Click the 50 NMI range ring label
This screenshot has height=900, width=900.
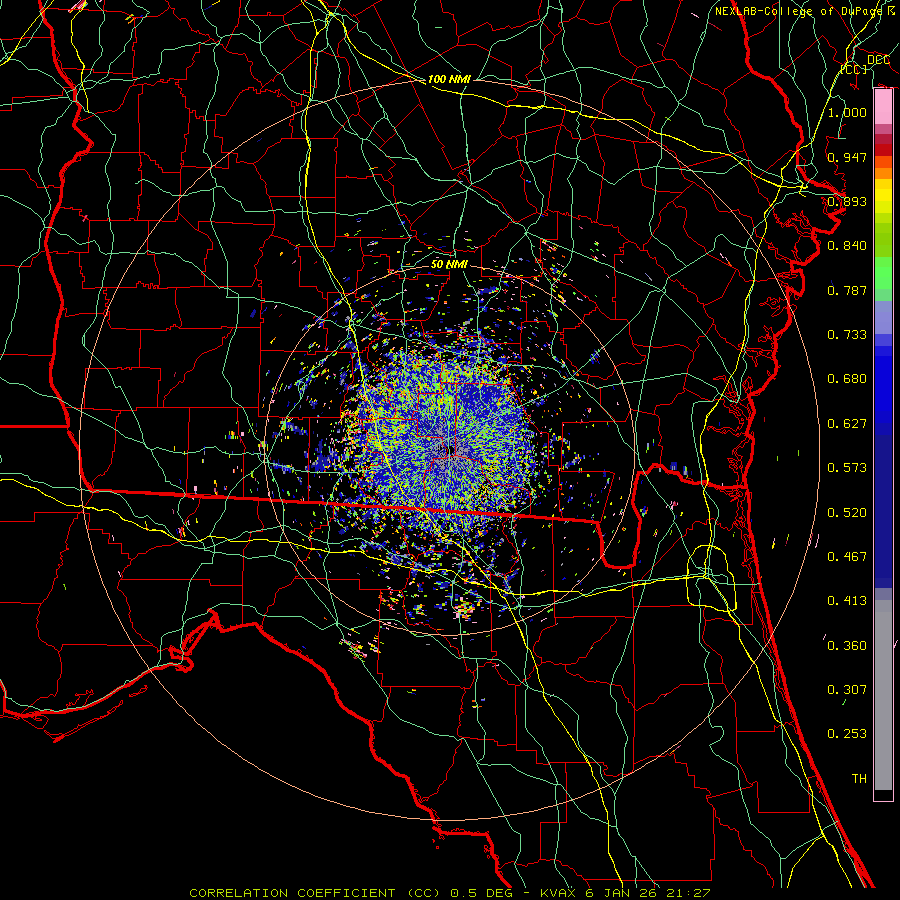click(x=449, y=264)
